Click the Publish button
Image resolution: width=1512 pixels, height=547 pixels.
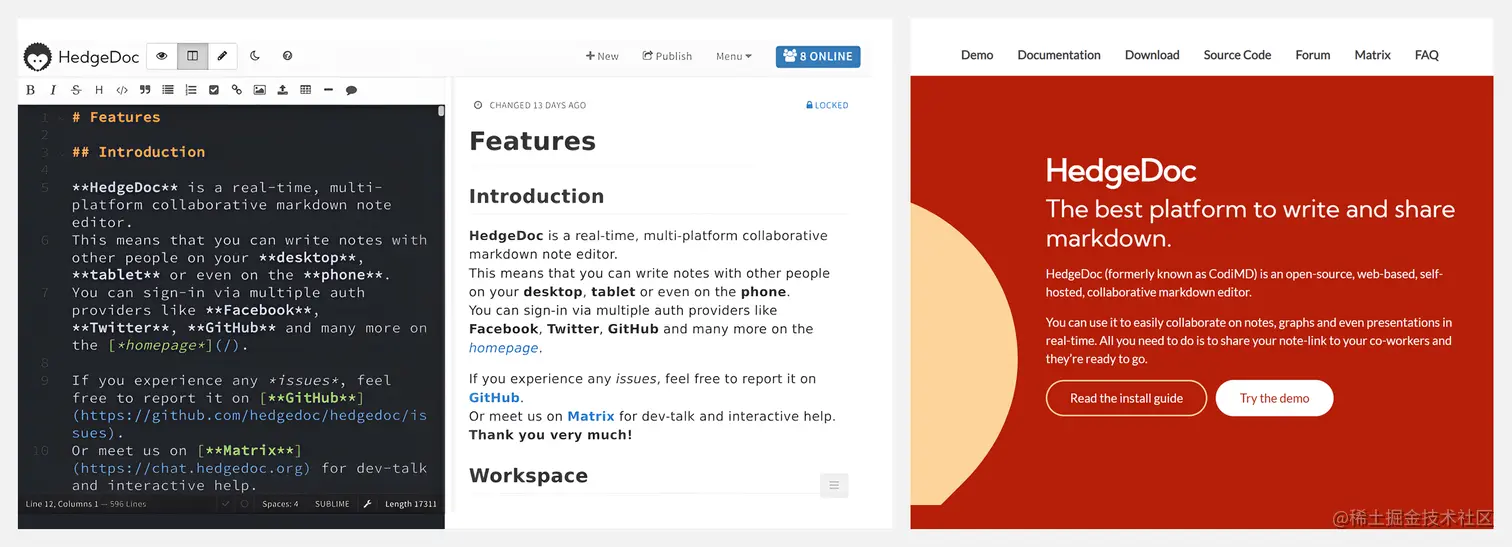coord(667,56)
